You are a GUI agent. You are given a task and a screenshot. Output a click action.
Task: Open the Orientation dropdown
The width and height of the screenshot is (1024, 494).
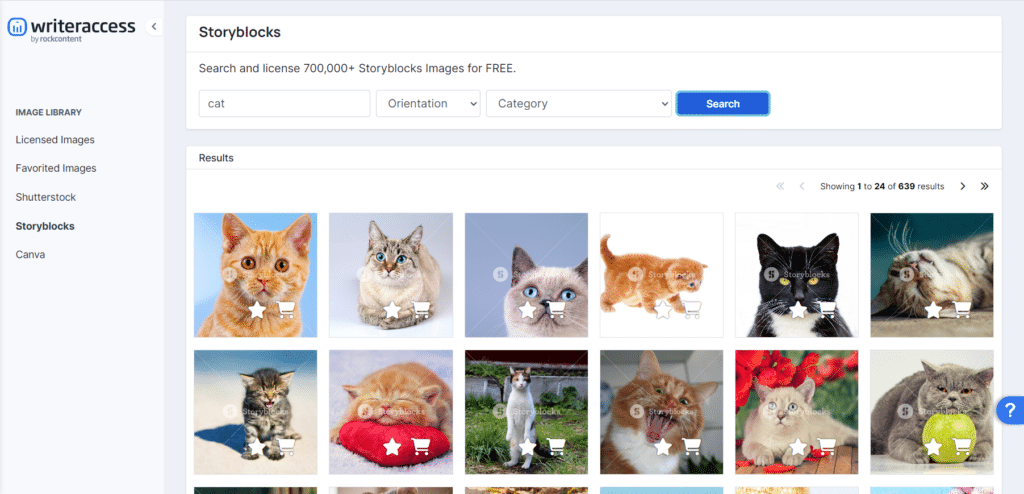428,103
